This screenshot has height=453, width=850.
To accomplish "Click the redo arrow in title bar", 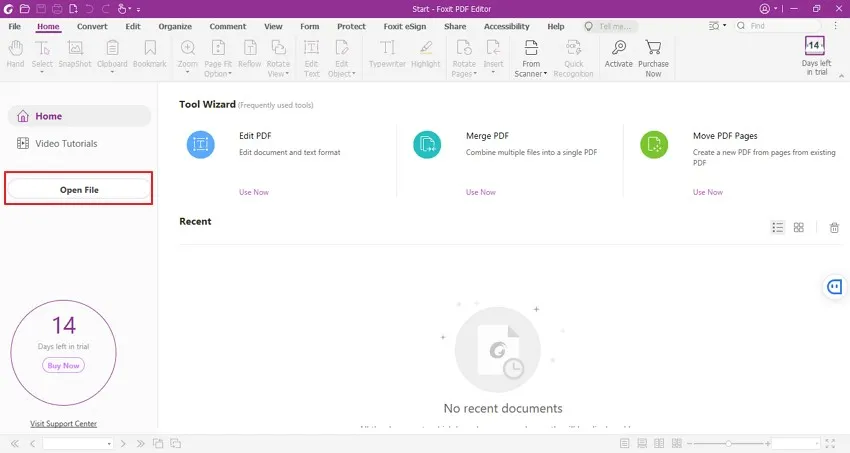I will pyautogui.click(x=106, y=9).
